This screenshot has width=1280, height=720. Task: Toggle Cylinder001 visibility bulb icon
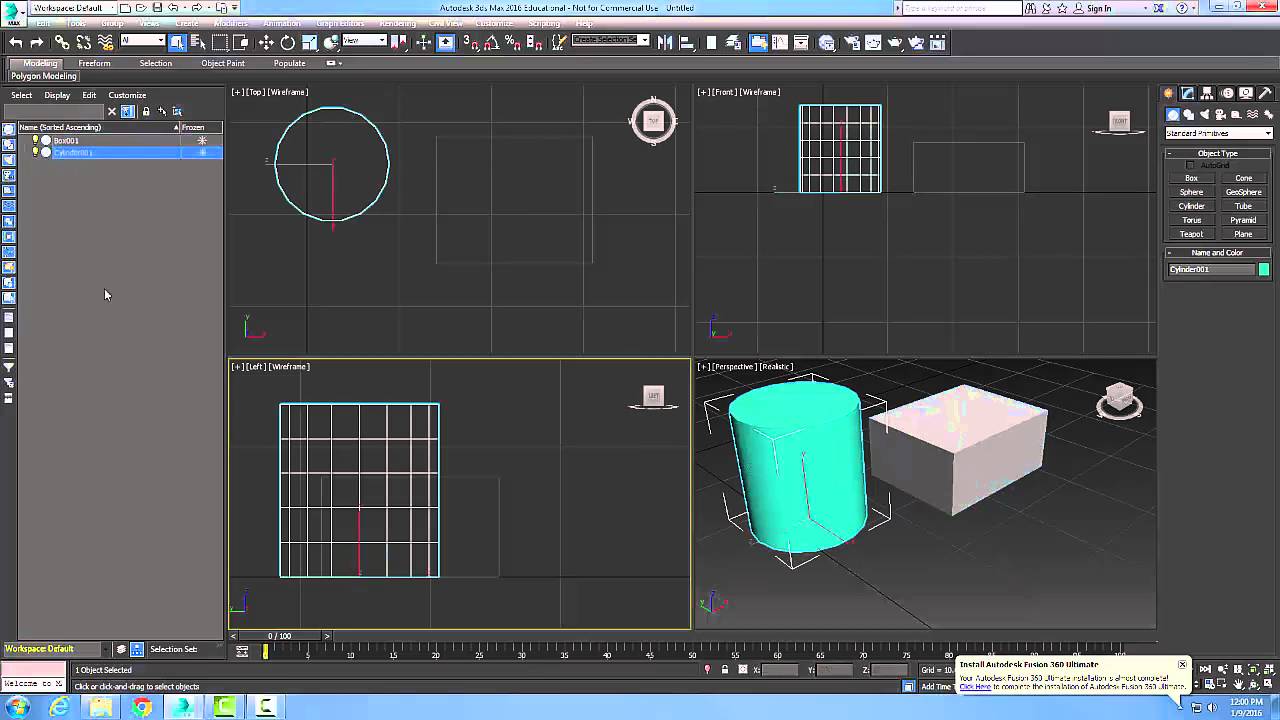click(x=35, y=152)
